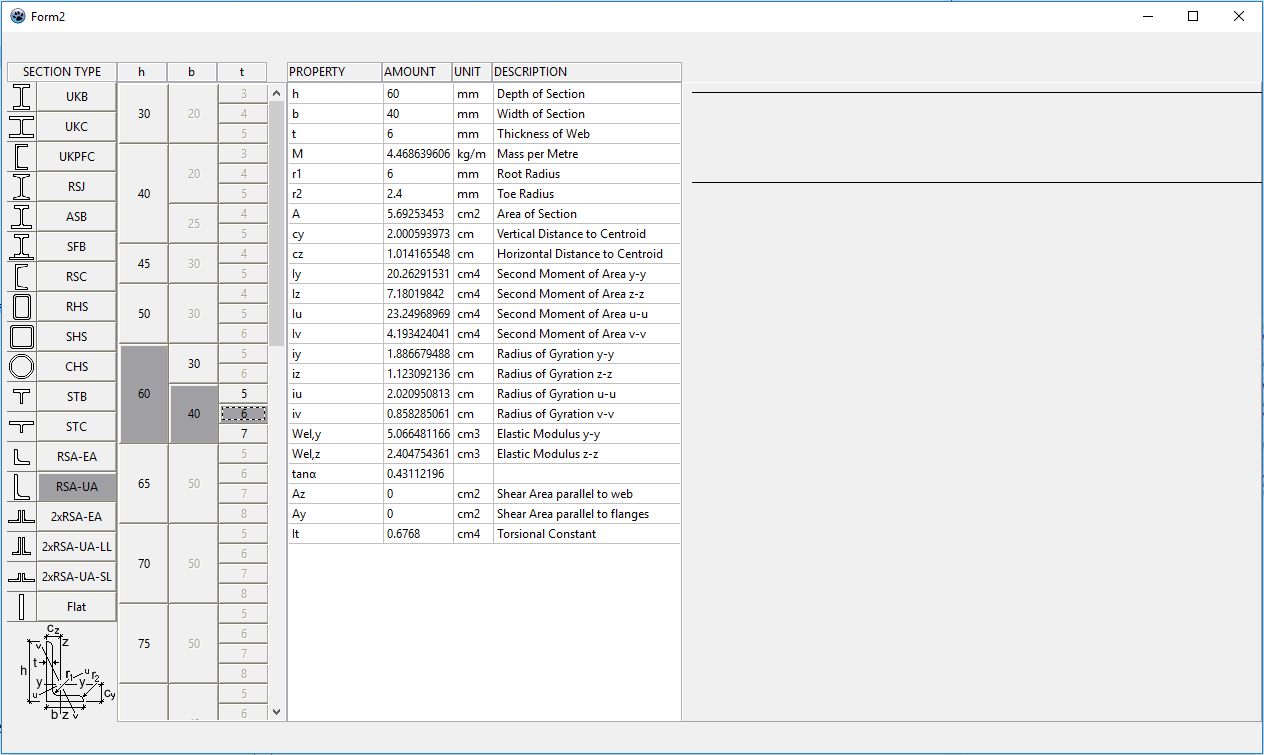Screen dimensions: 1264x755
Task: Click the 2xRSA-UA-SL double angle icon
Action: click(x=22, y=577)
